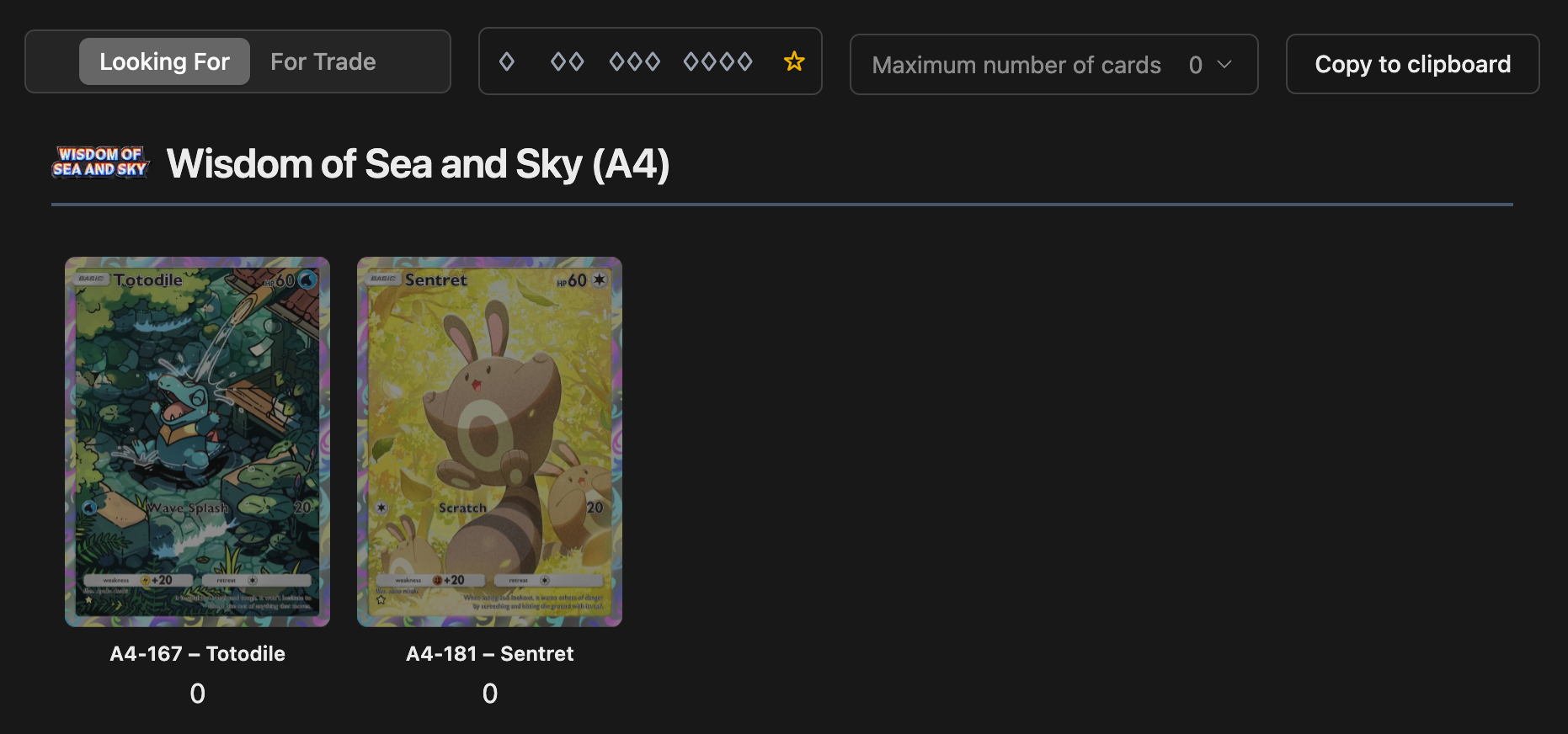
Task: Toggle the four-diamond rarity filter
Action: pyautogui.click(x=717, y=61)
